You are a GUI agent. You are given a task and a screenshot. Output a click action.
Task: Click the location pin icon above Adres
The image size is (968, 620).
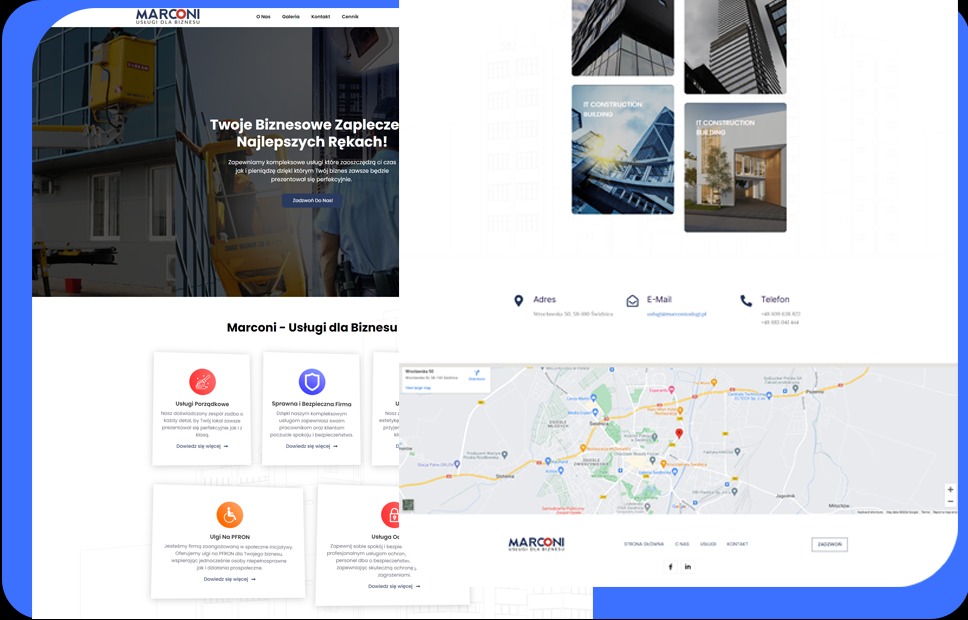pos(519,300)
